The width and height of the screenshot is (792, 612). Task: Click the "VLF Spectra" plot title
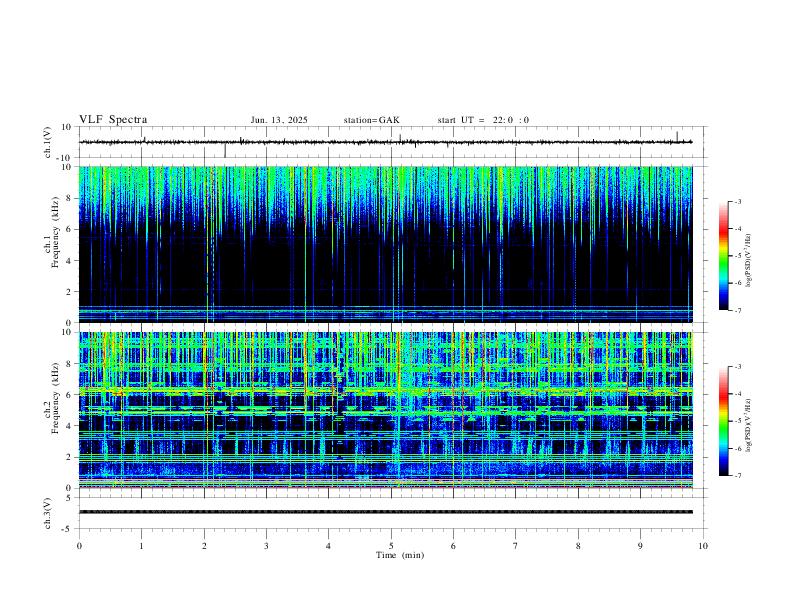113,120
